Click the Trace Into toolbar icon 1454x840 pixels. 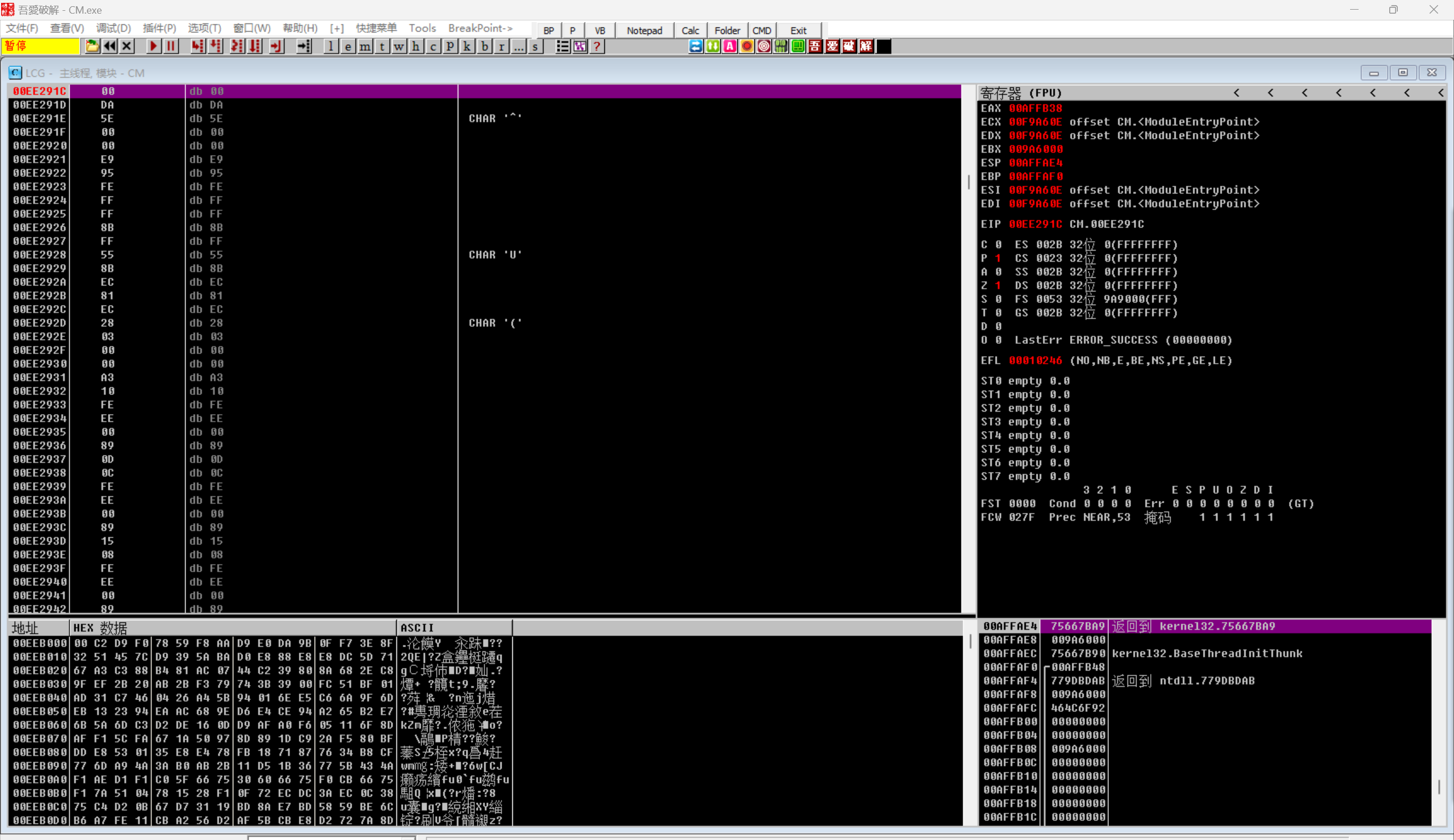point(236,46)
